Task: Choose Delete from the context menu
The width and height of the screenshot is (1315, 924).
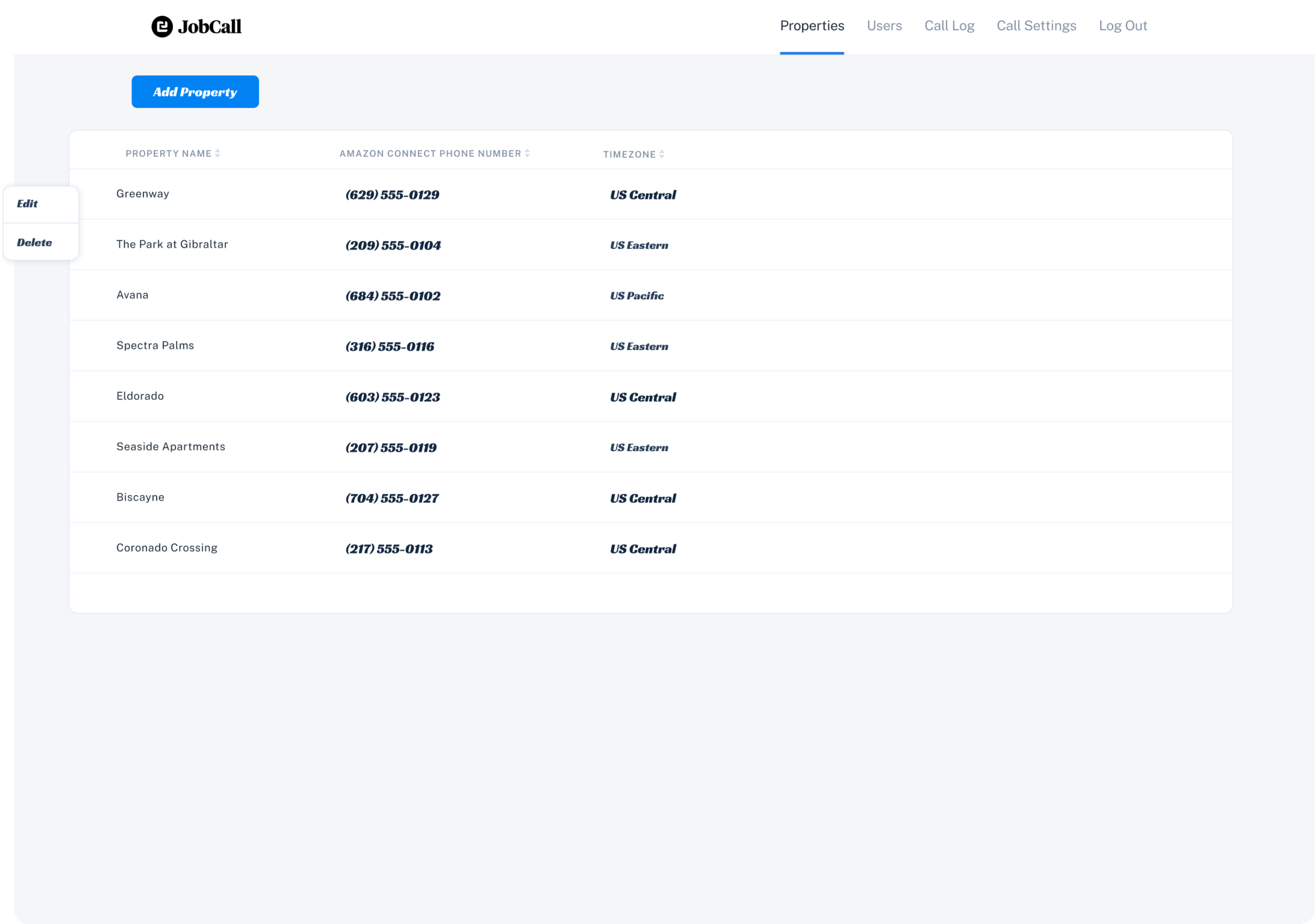Action: (34, 242)
